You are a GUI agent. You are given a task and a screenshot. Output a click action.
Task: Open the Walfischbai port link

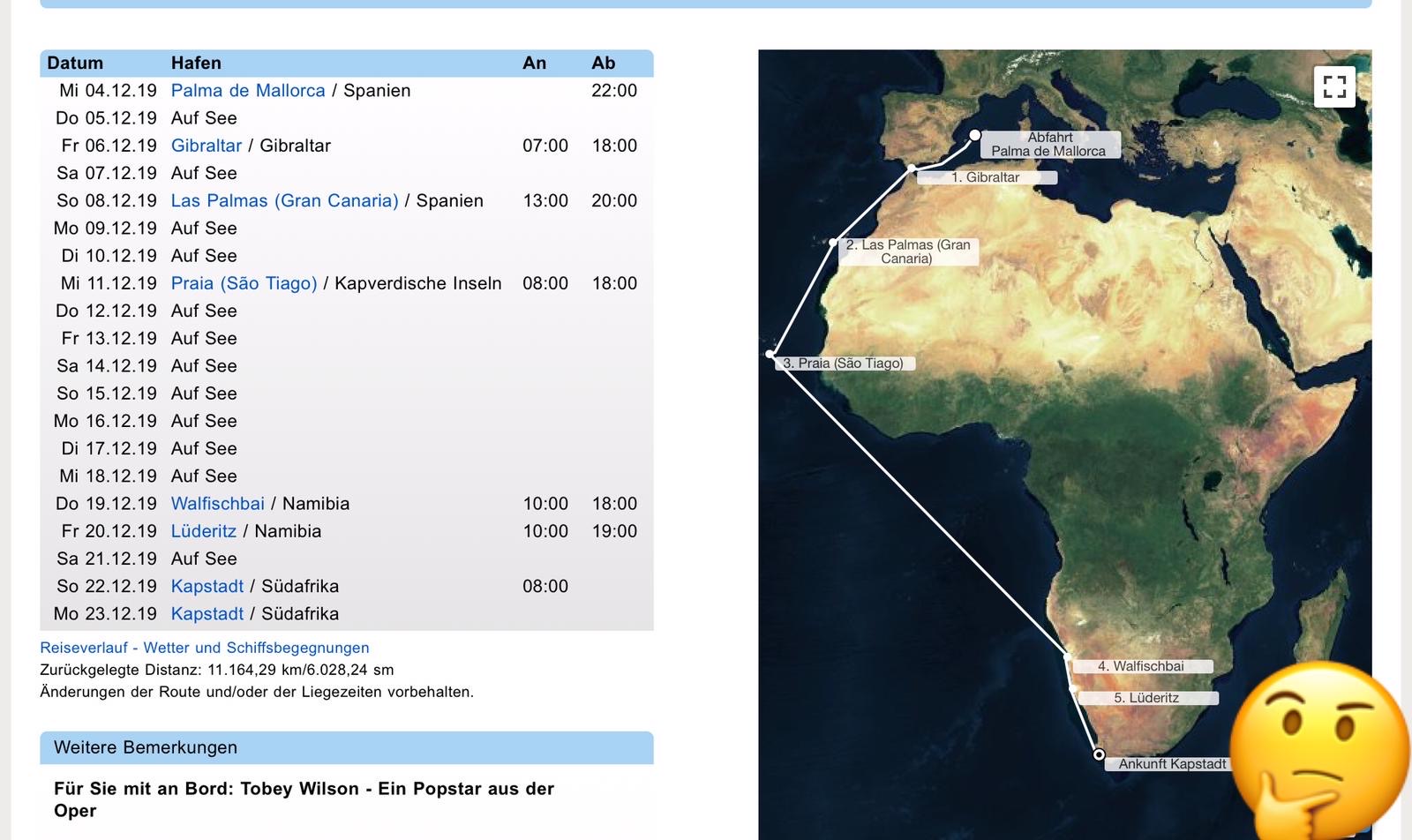(217, 504)
